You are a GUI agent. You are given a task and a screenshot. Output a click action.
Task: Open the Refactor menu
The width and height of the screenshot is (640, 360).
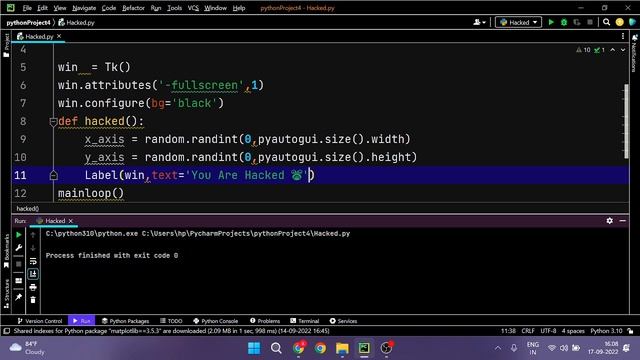point(133,8)
